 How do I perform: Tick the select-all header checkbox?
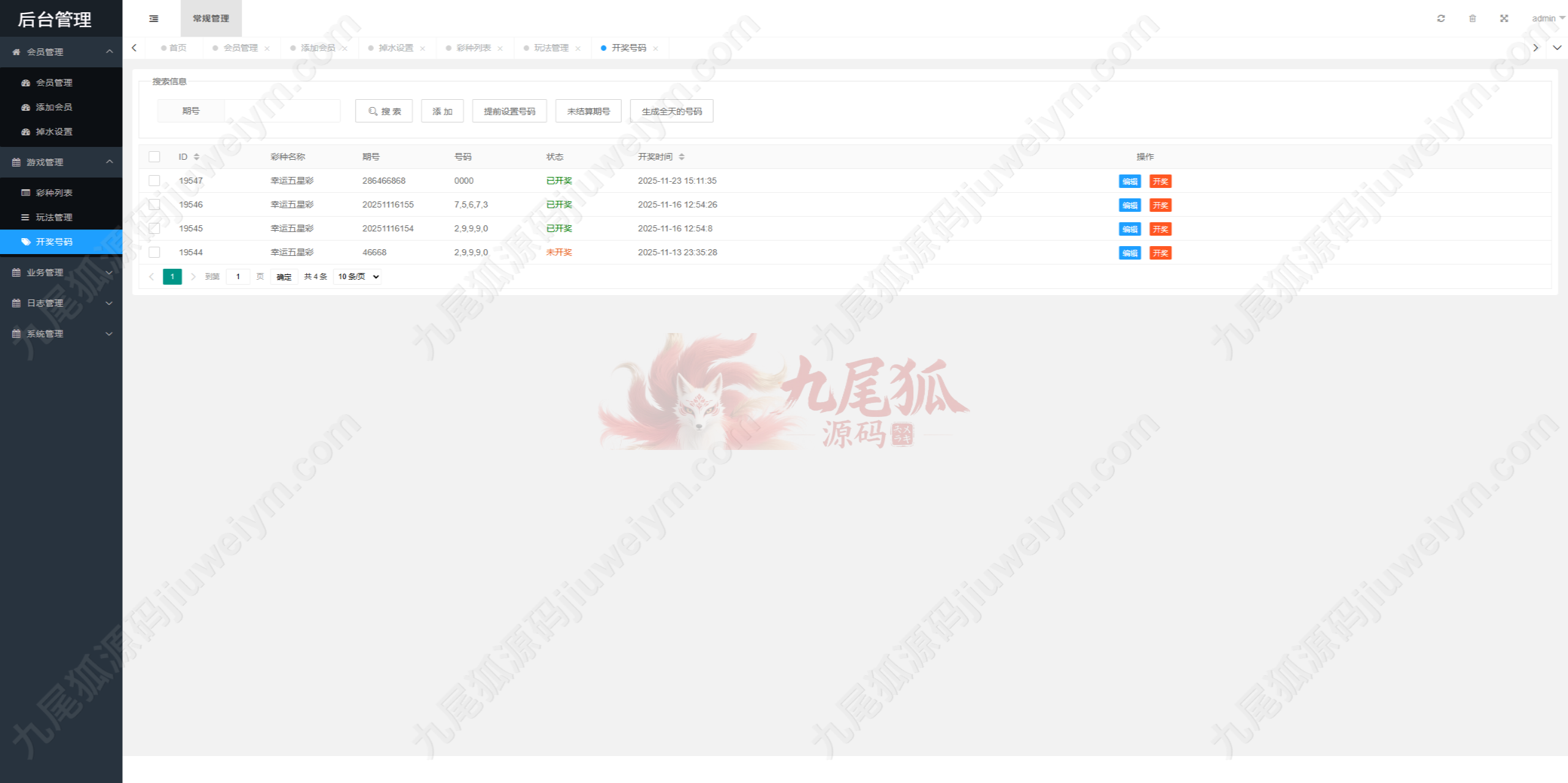coord(154,157)
